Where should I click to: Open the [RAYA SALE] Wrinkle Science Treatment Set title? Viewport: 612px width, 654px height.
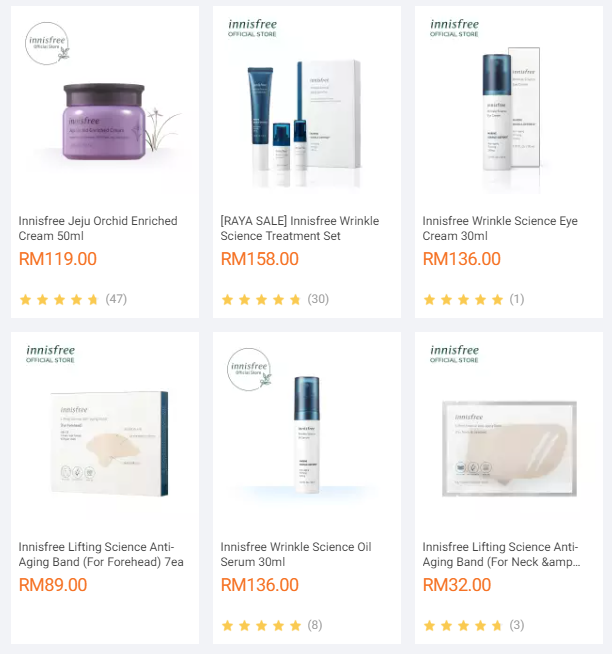300,228
